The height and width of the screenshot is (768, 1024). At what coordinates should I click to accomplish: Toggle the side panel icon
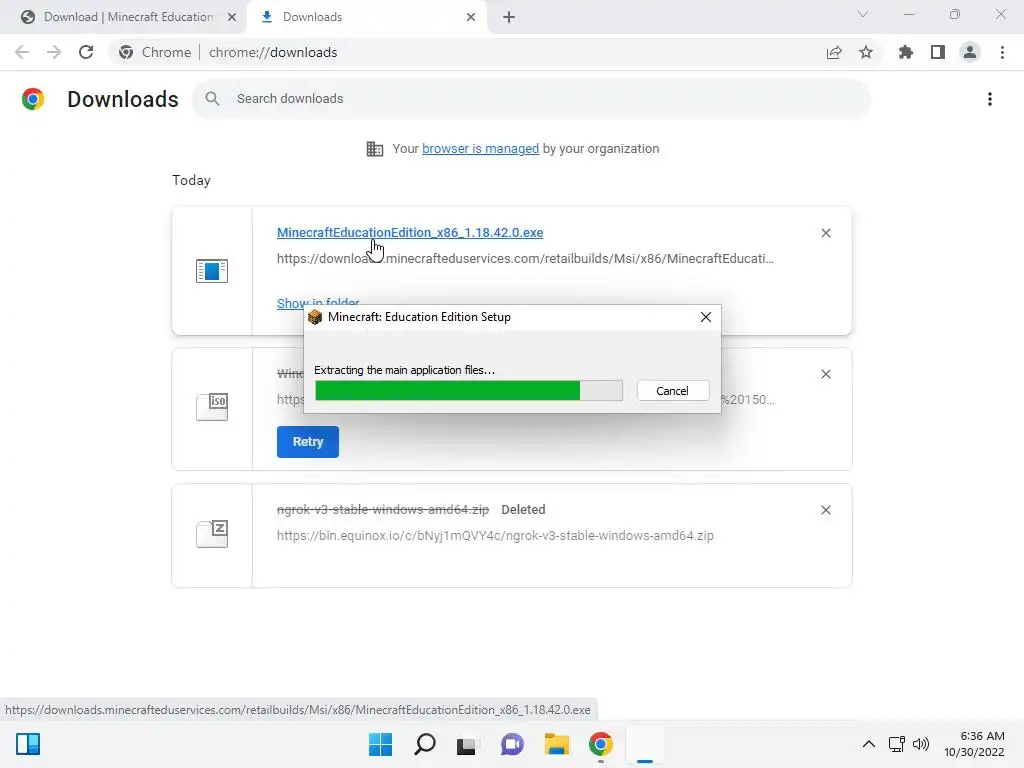click(938, 52)
